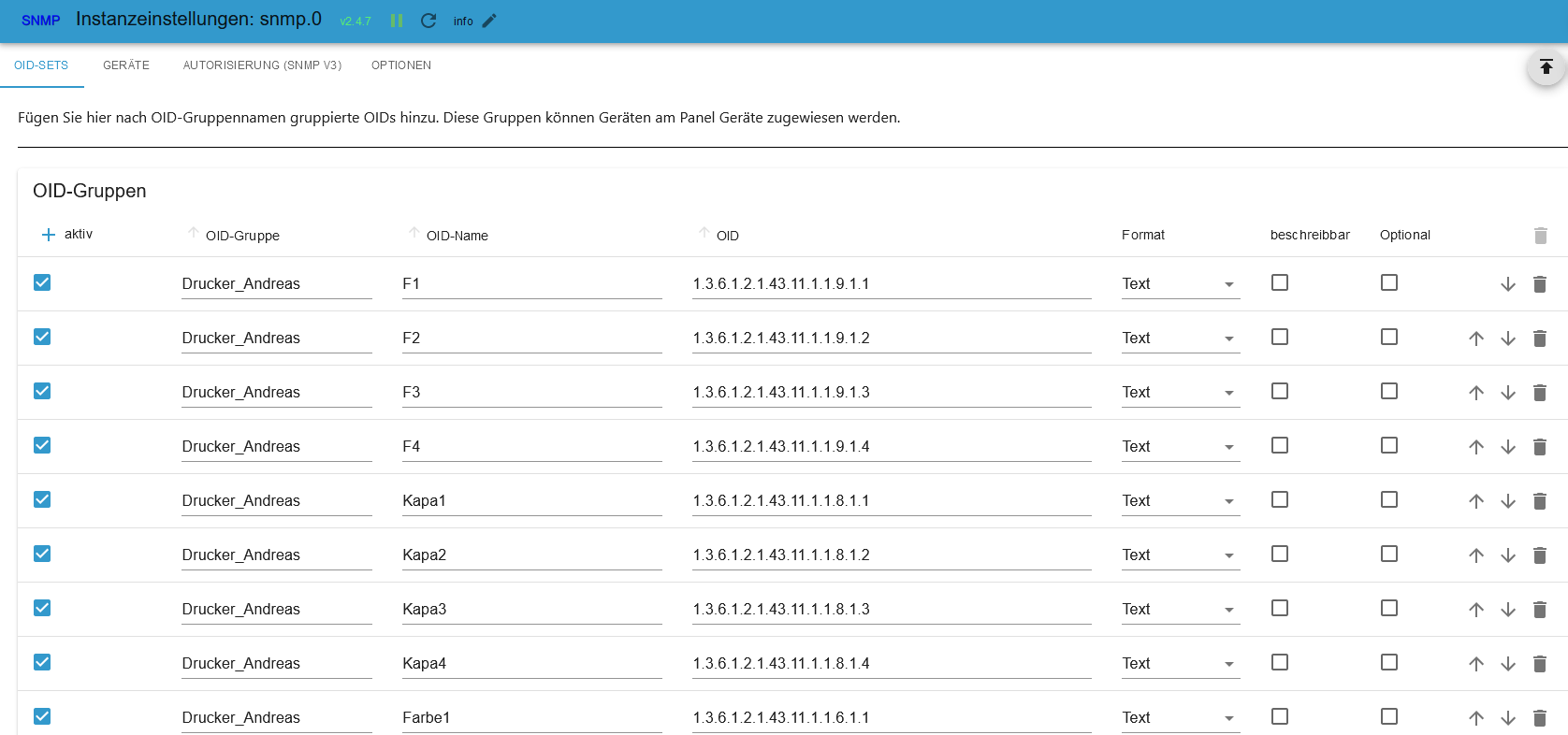The width and height of the screenshot is (1568, 735).
Task: Jump to top using the arrow button
Action: 1546,66
